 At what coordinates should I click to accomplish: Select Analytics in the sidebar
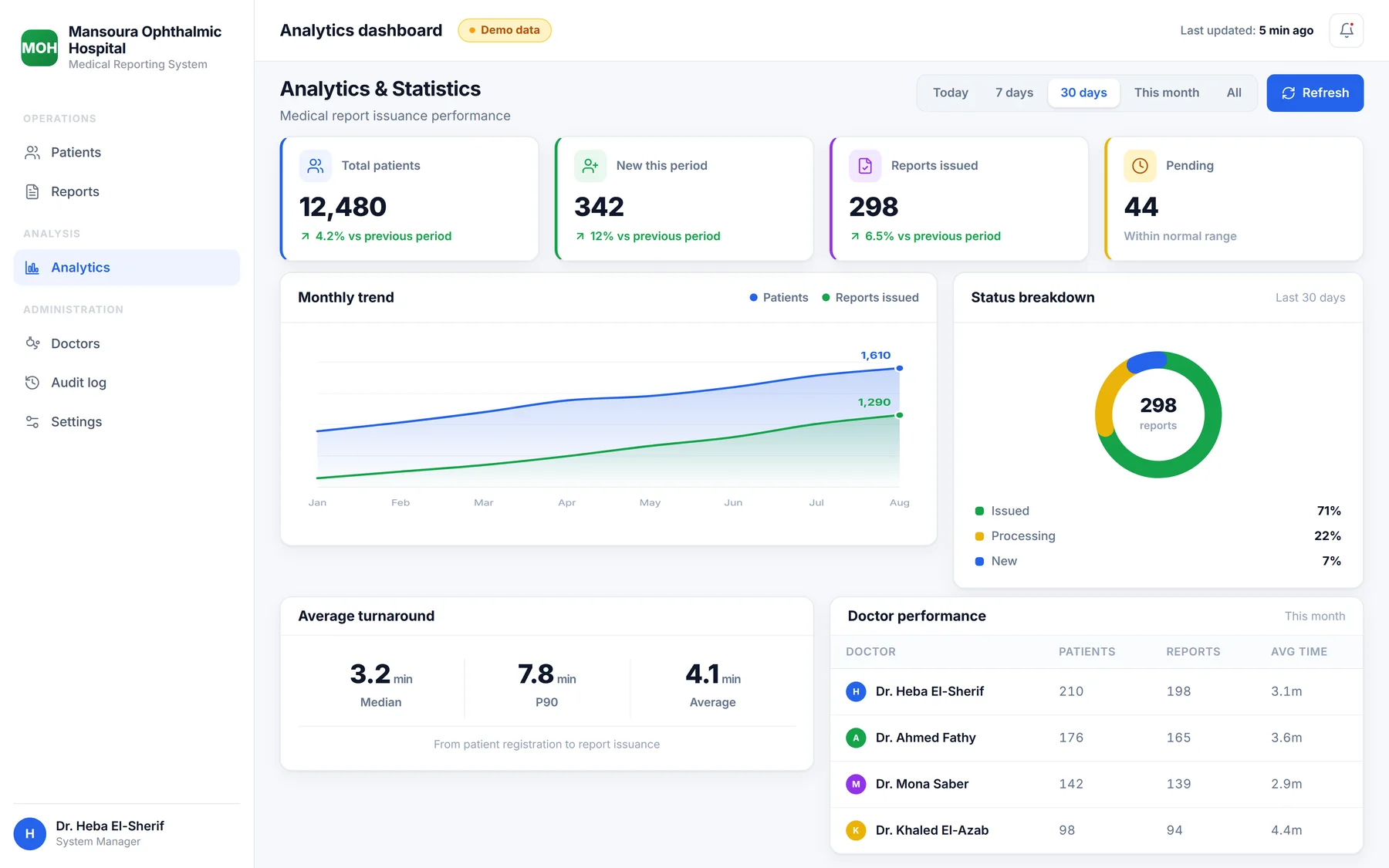pyautogui.click(x=127, y=268)
